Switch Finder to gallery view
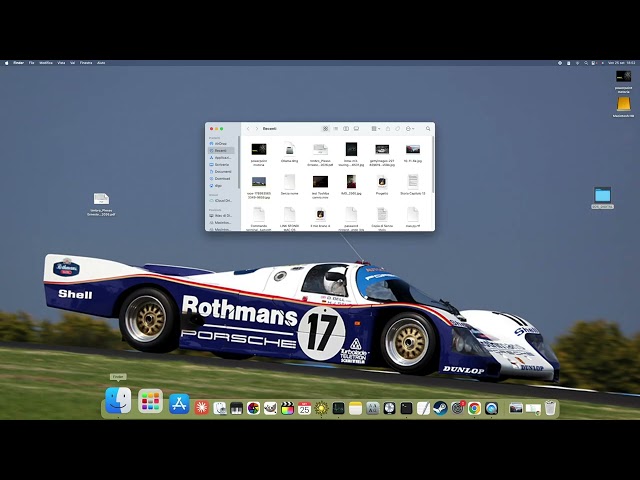This screenshot has width=640, height=480. pyautogui.click(x=356, y=129)
